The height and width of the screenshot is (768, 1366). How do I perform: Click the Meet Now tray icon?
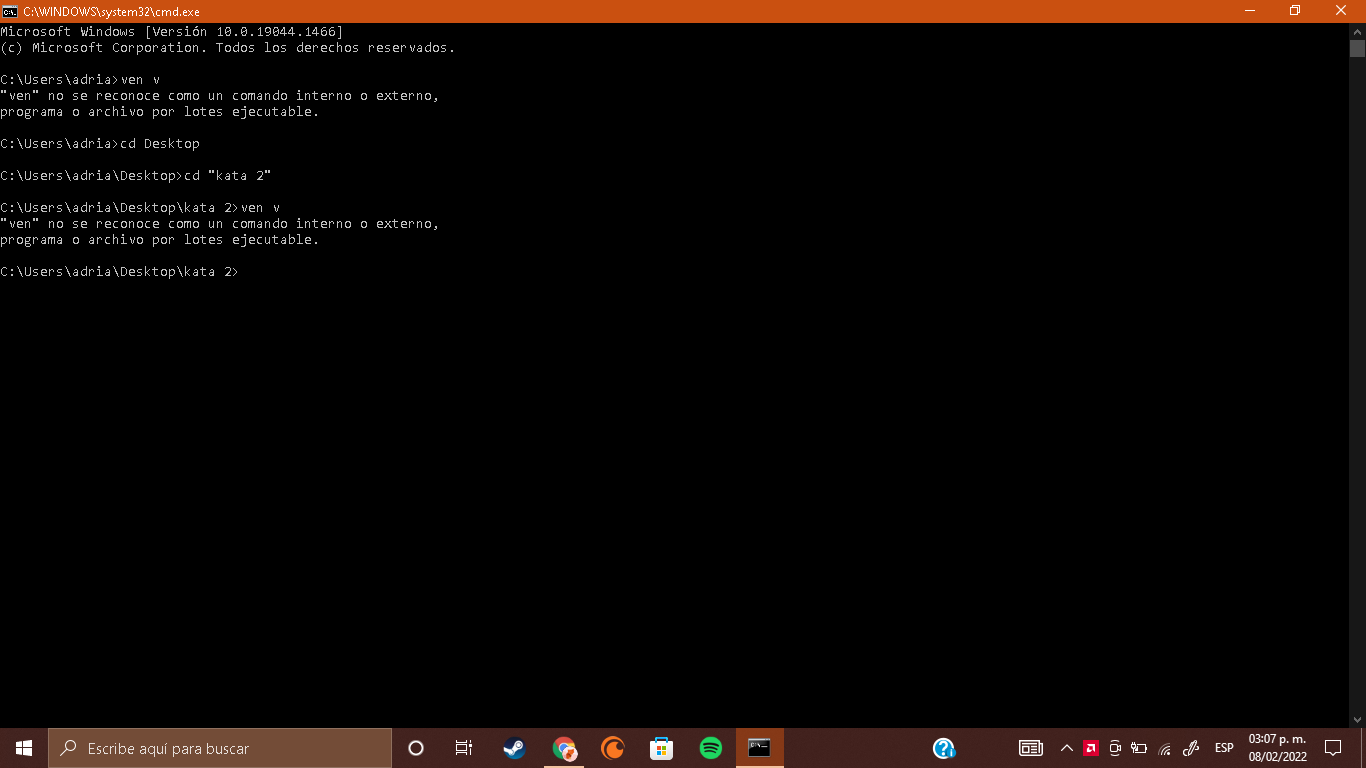pos(1115,748)
